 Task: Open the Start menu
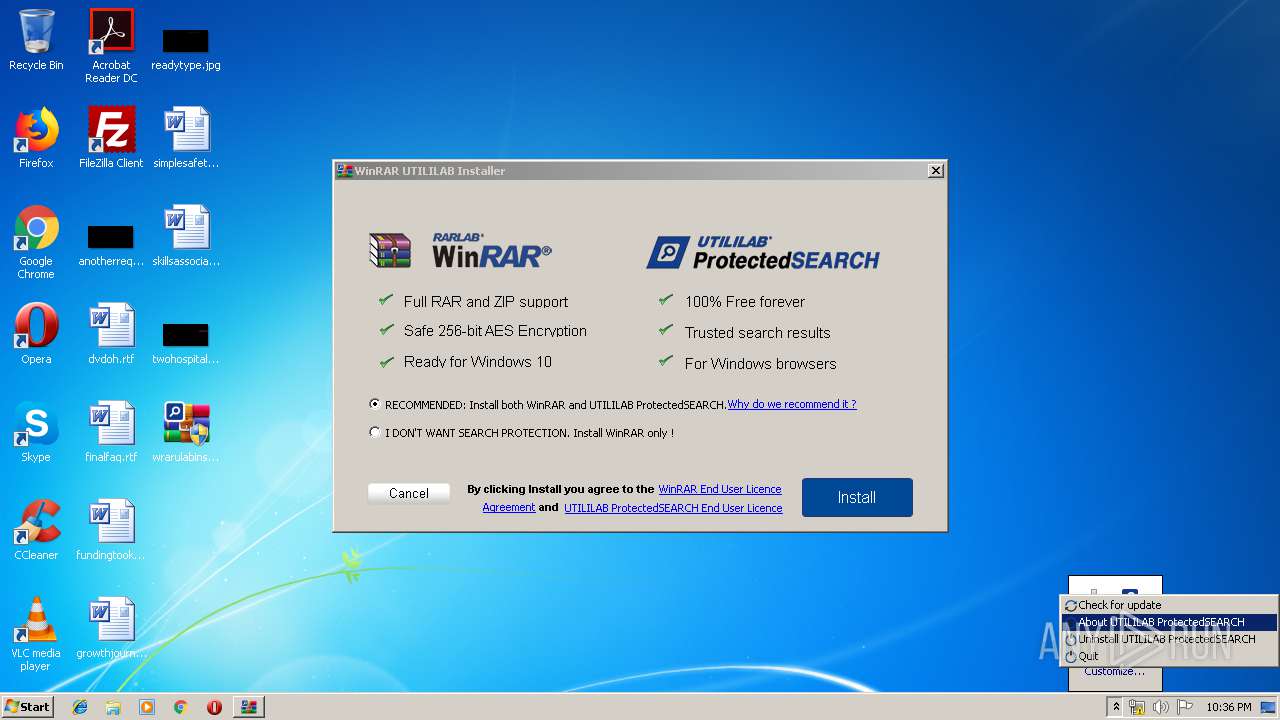(x=27, y=707)
